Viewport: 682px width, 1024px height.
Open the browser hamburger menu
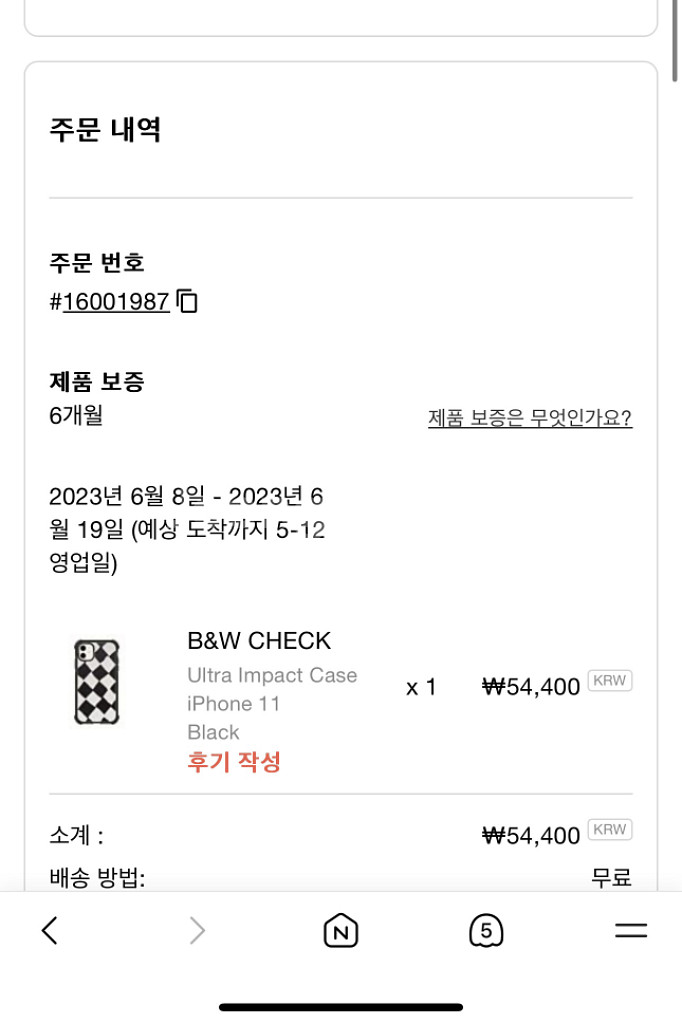click(x=630, y=930)
